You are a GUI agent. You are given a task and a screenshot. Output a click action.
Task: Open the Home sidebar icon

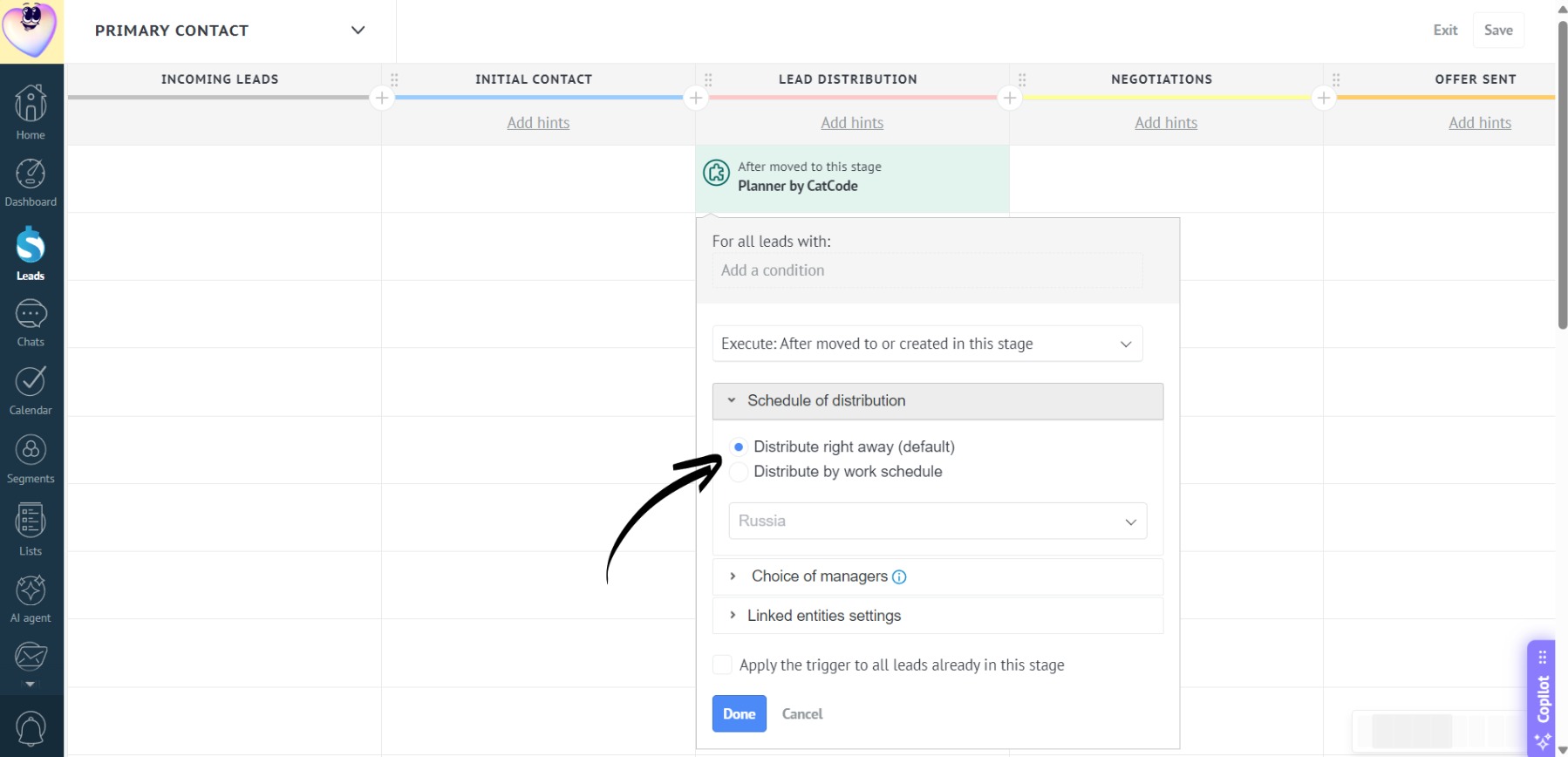pos(31,112)
